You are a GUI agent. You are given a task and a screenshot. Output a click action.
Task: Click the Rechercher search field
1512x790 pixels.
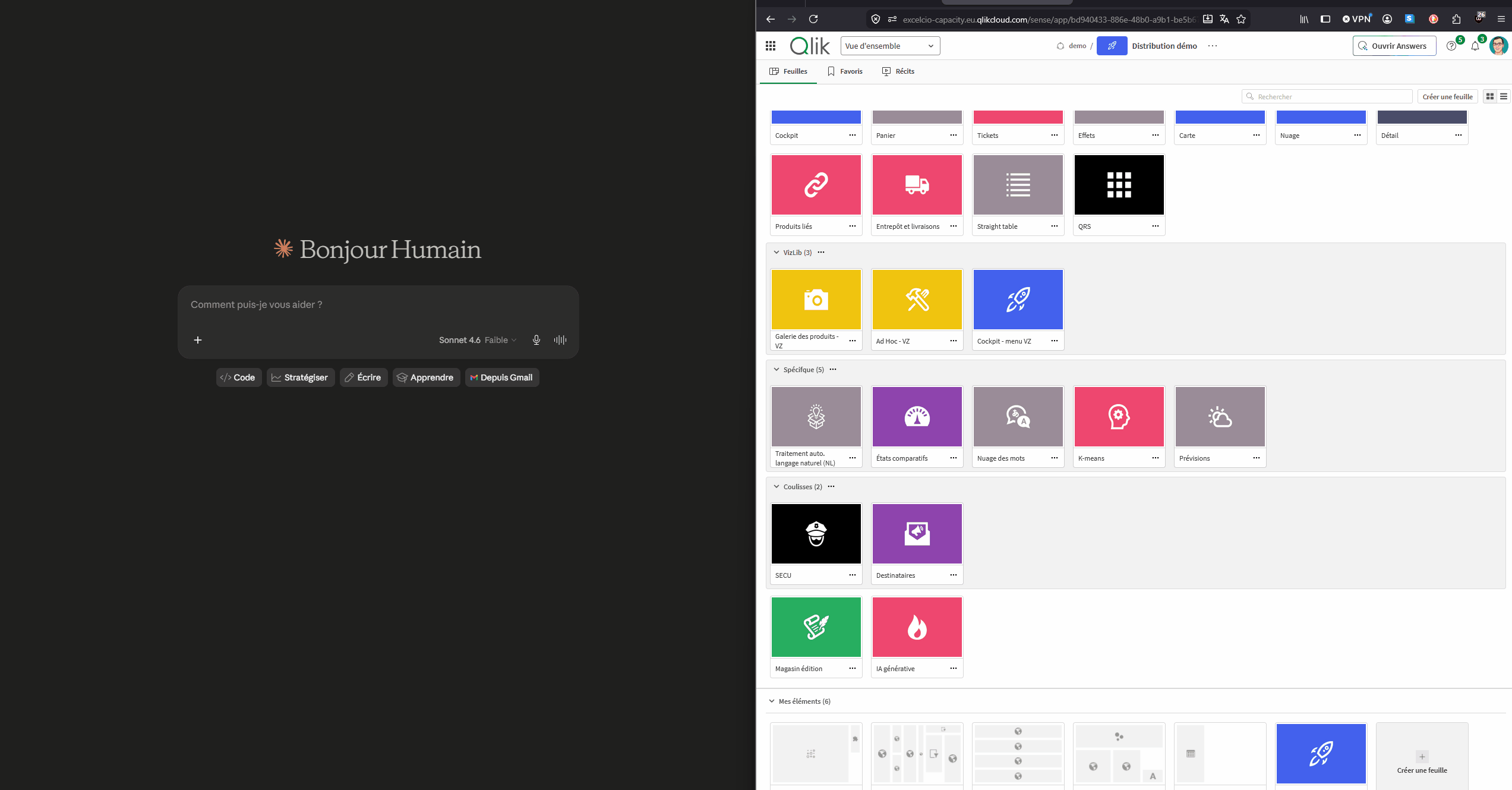coord(1327,96)
